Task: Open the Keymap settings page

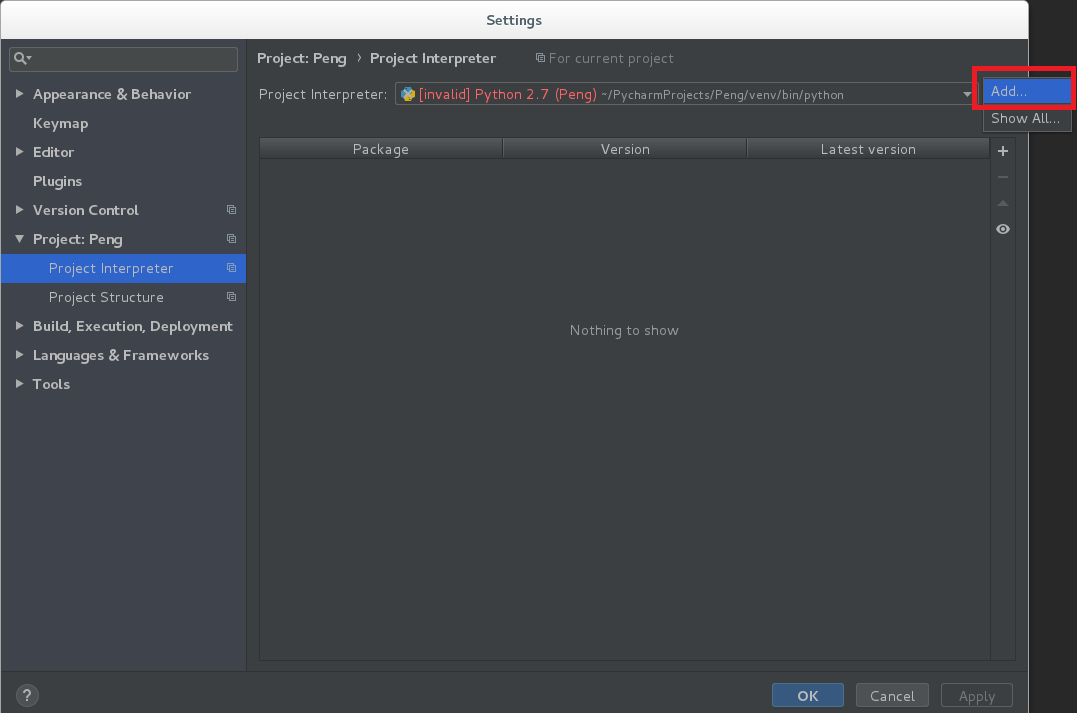Action: [60, 123]
